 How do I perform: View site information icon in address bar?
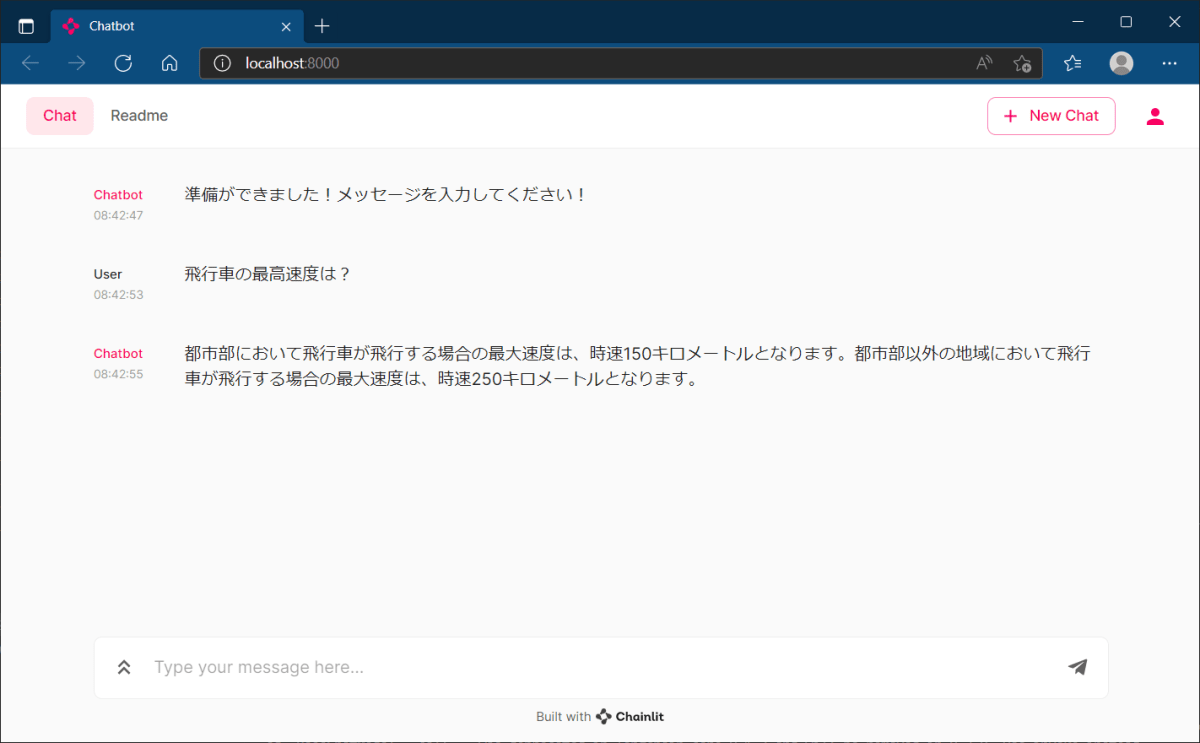coord(222,63)
